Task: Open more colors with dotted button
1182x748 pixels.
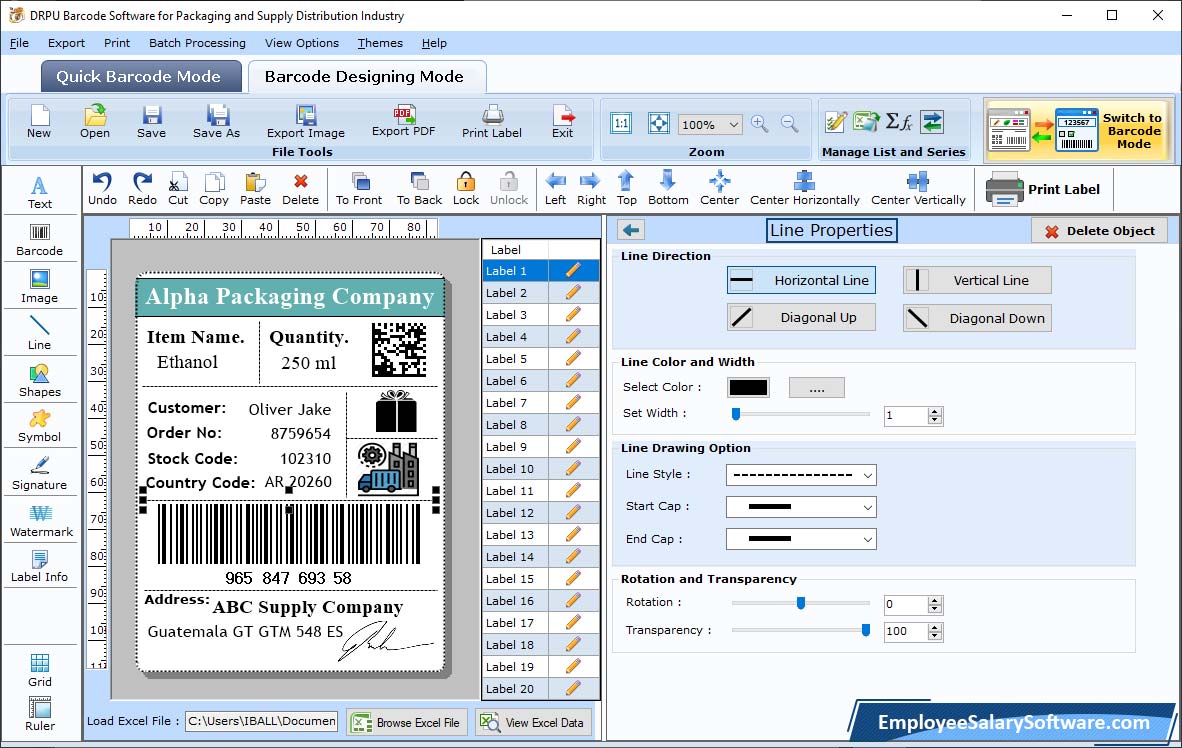Action: (816, 388)
